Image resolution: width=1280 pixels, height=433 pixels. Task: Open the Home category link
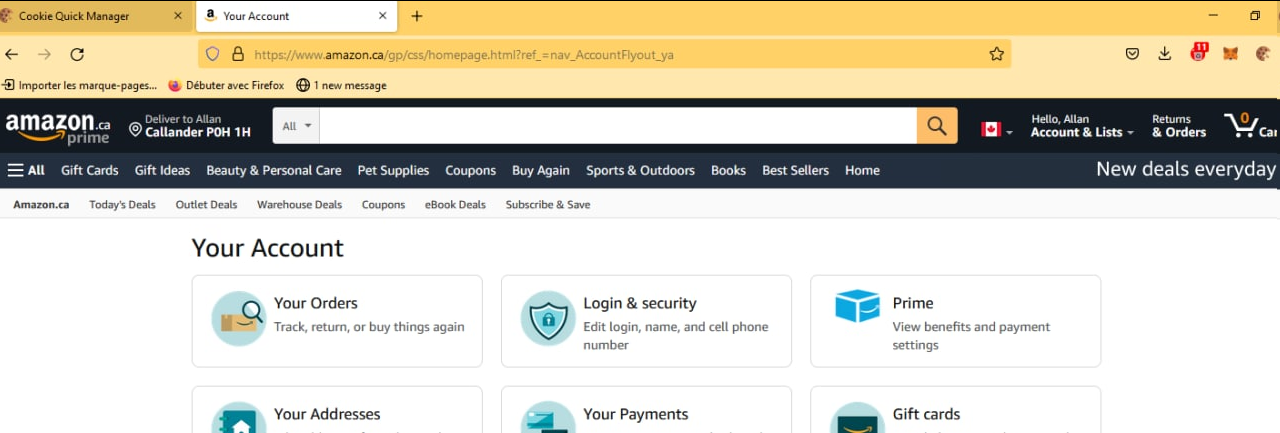(862, 170)
